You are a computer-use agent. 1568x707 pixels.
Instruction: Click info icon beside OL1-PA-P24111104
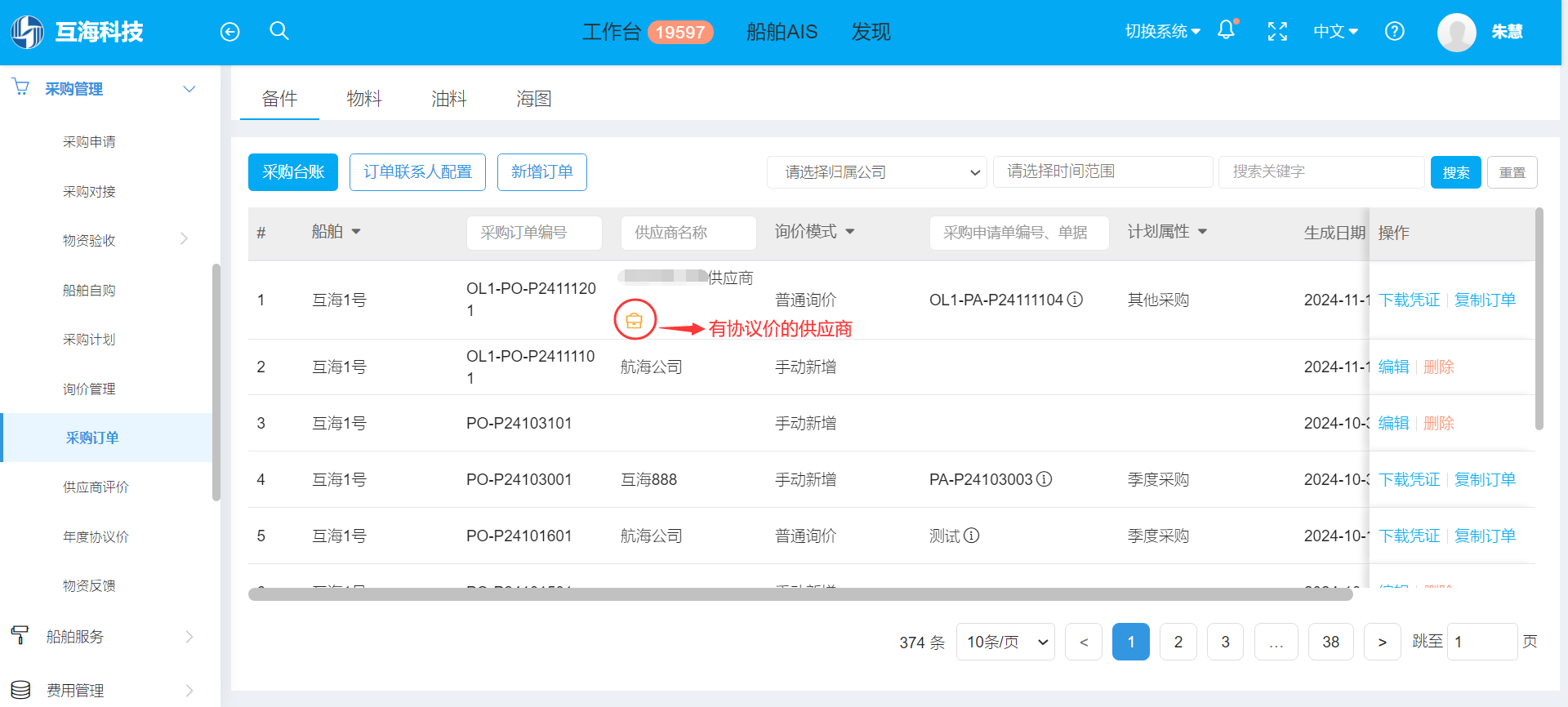coord(1076,300)
